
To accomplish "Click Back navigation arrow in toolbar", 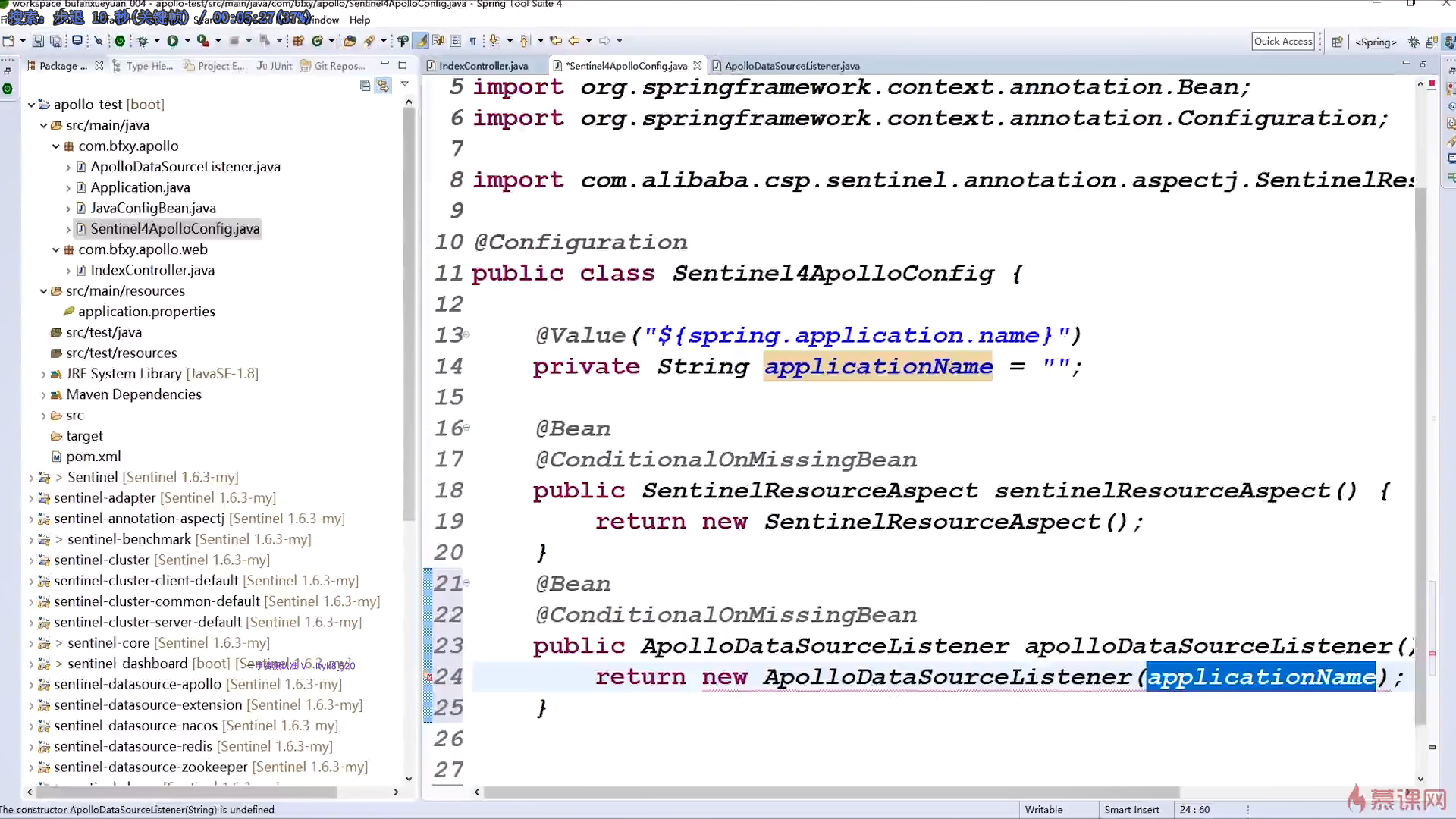I will click(574, 41).
